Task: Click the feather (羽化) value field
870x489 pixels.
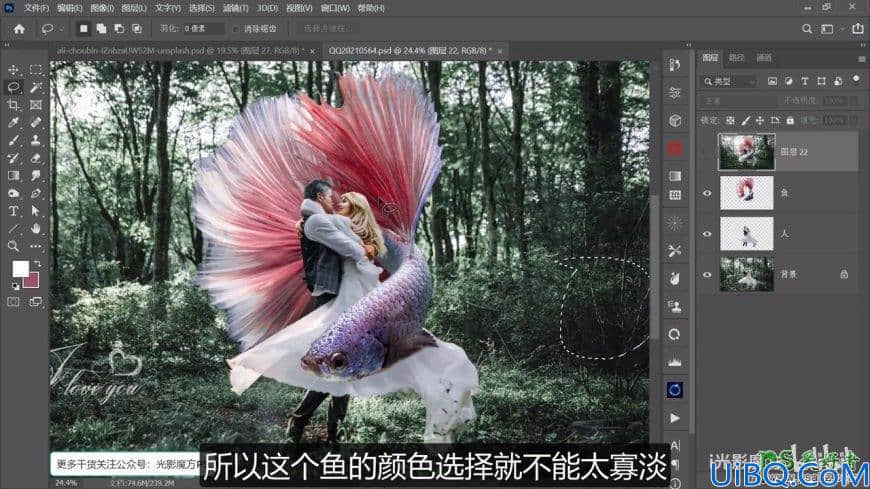Action: [x=204, y=29]
